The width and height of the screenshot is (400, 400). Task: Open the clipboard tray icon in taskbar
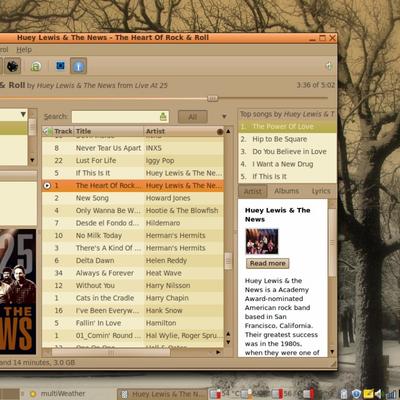344,394
